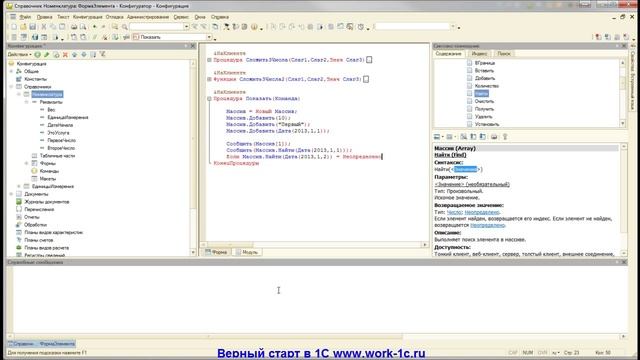Open the Справка menu

[220, 17]
